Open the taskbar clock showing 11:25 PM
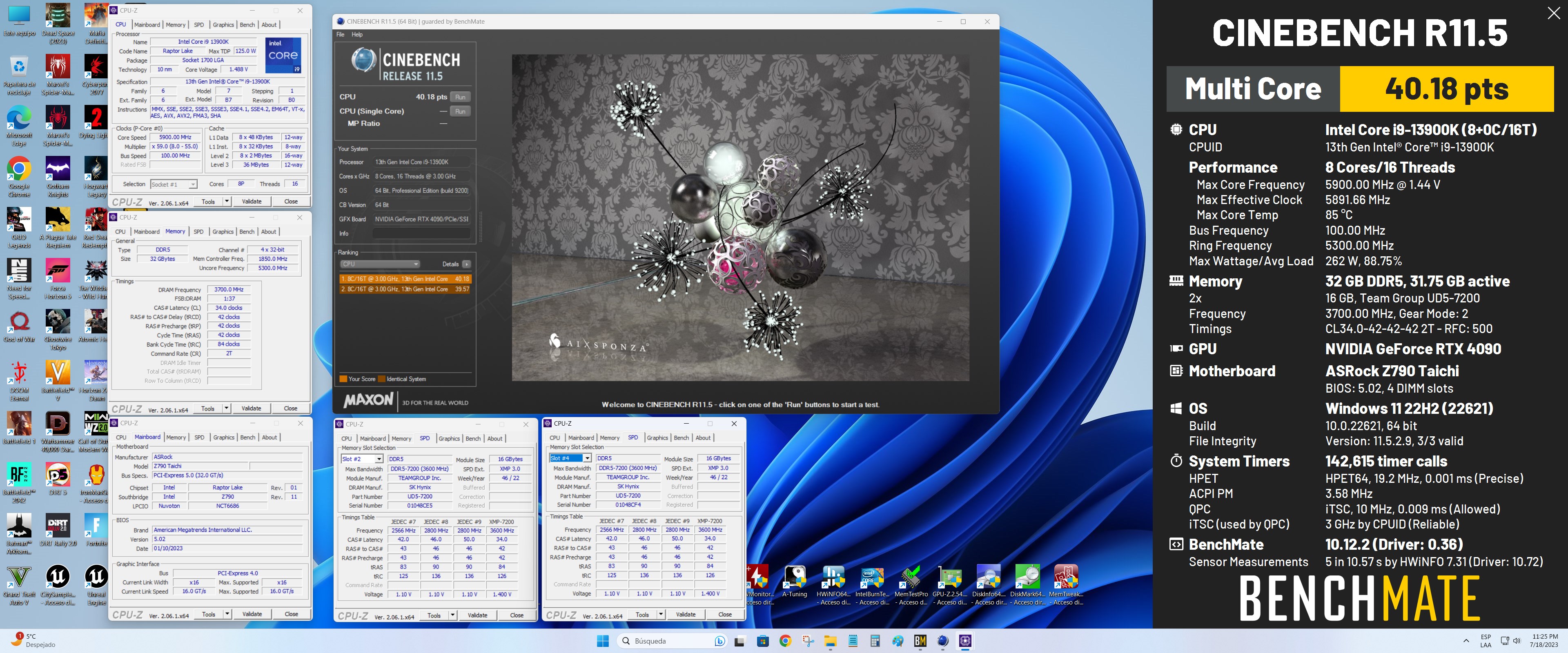This screenshot has width=1568, height=653. (1543, 640)
